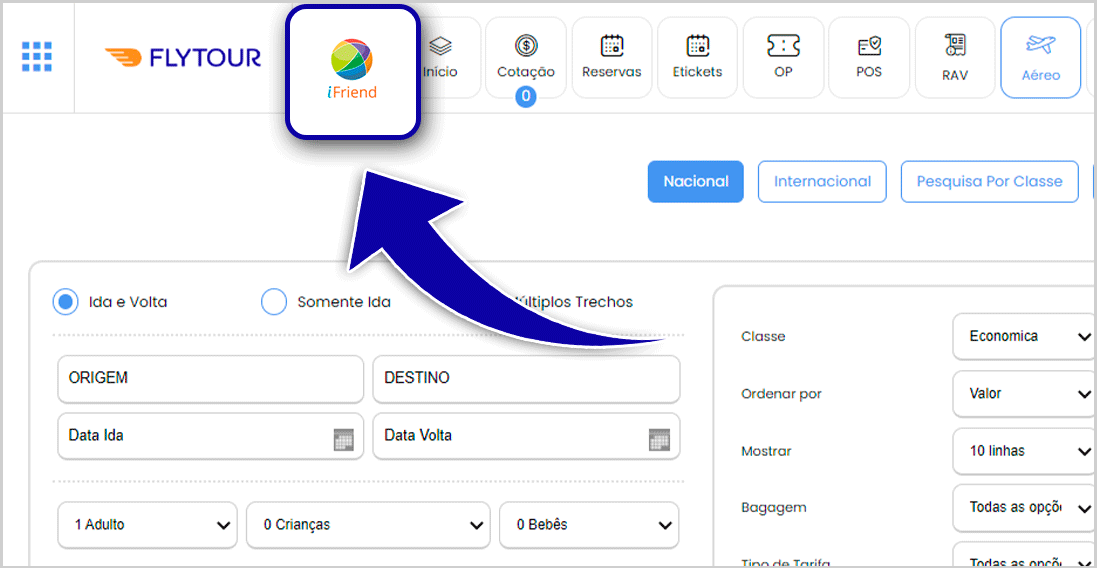
Task: Go to Início in the top navigation
Action: 441,57
